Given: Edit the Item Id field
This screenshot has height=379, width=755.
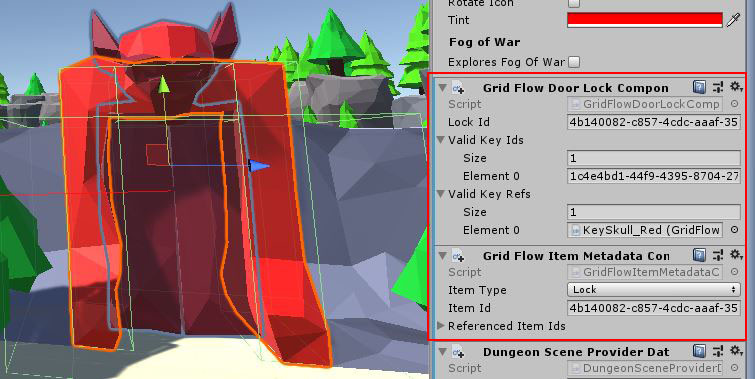Looking at the screenshot, I should point(653,308).
